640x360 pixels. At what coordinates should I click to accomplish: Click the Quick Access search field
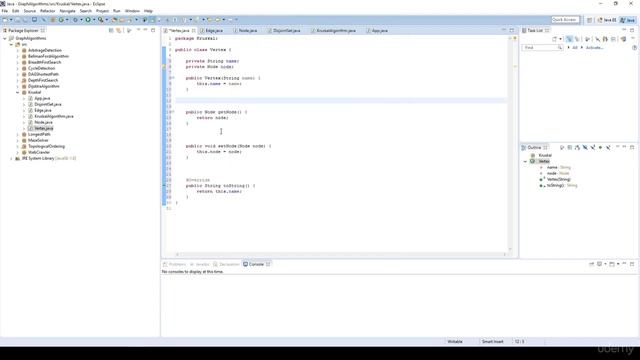(565, 20)
